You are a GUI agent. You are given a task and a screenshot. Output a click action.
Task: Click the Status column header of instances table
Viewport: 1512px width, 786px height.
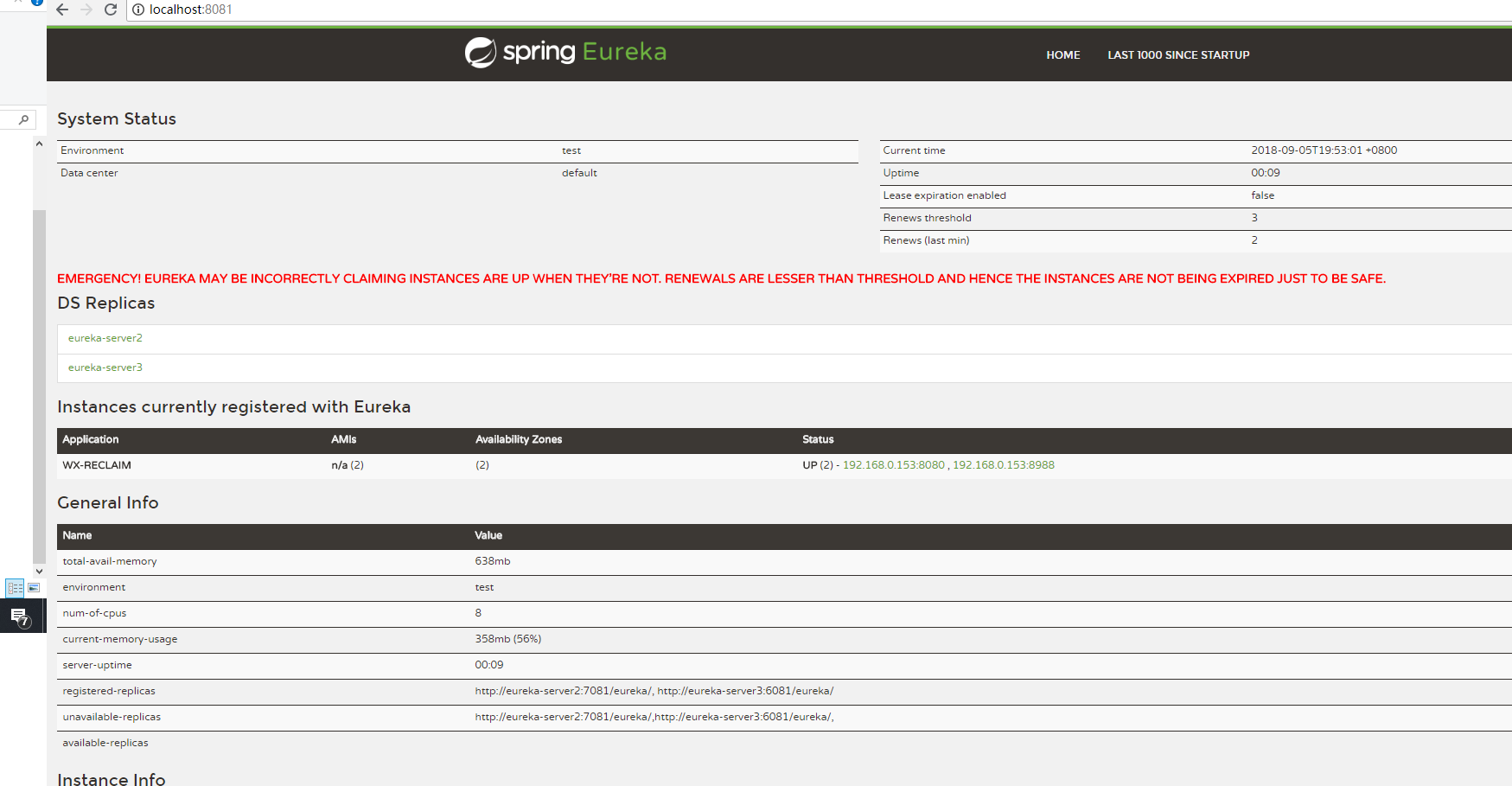(x=818, y=439)
